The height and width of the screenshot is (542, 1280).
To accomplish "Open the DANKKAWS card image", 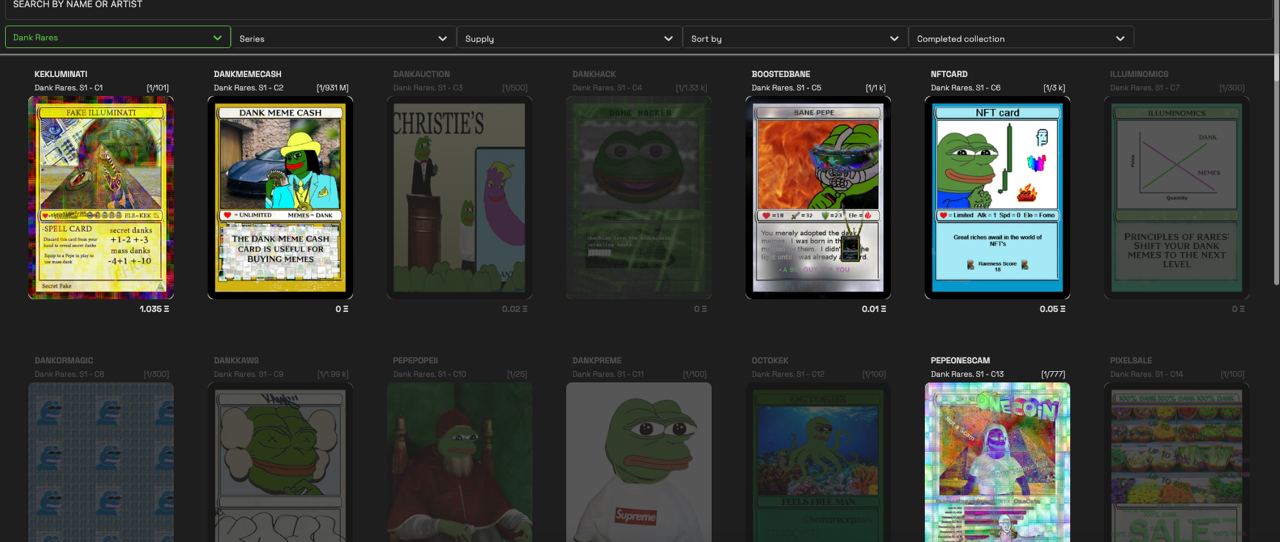I will tap(280, 462).
